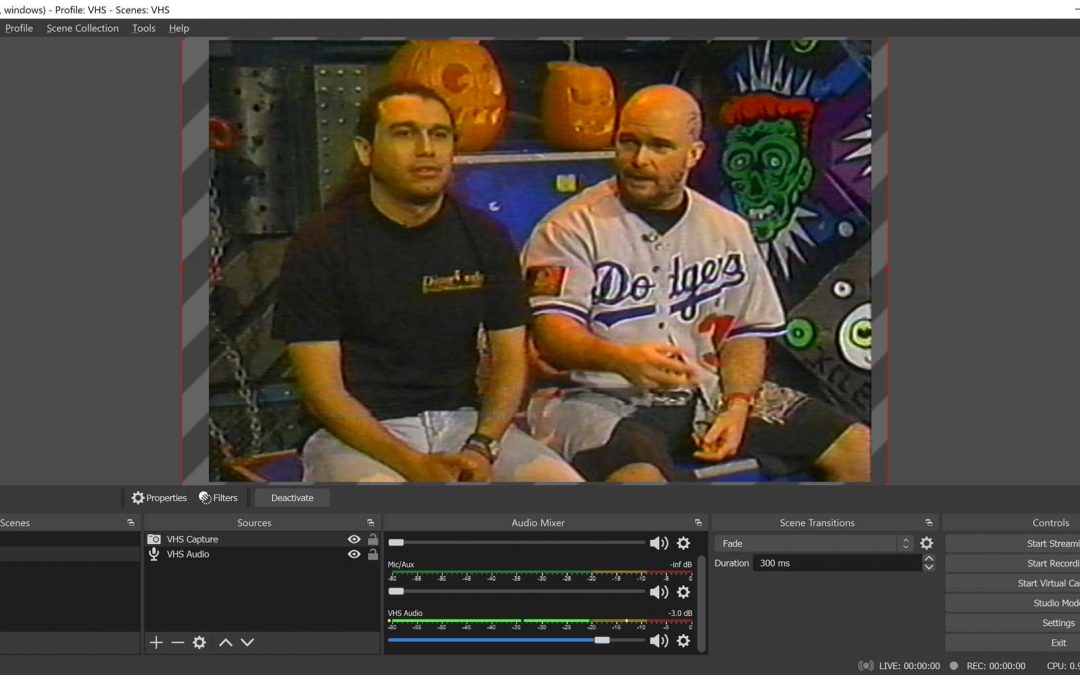1080x675 pixels.
Task: Open the Mic/Aux mixer settings gear
Action: tap(683, 591)
